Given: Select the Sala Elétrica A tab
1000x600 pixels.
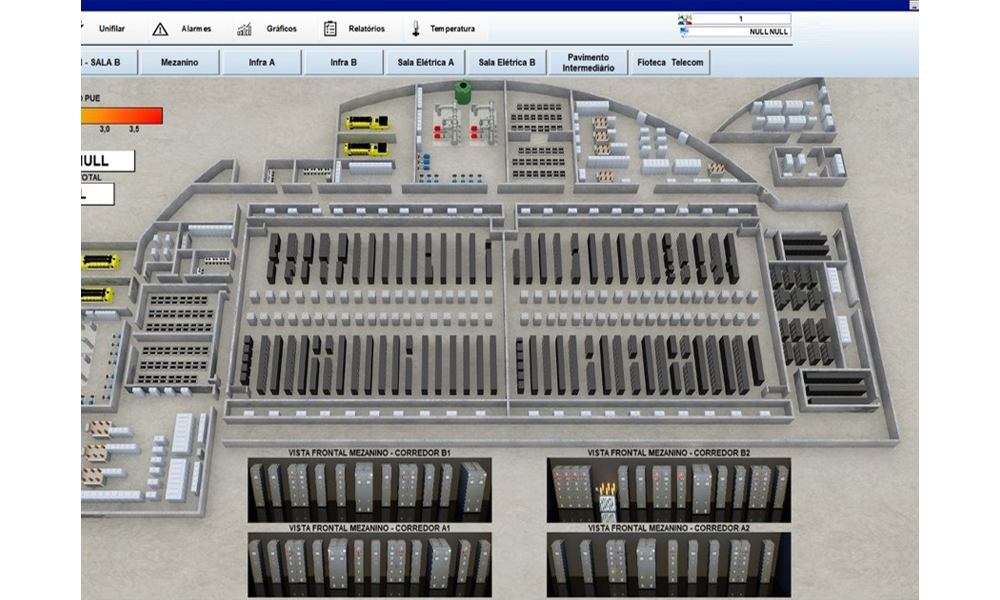Looking at the screenshot, I should pos(425,62).
